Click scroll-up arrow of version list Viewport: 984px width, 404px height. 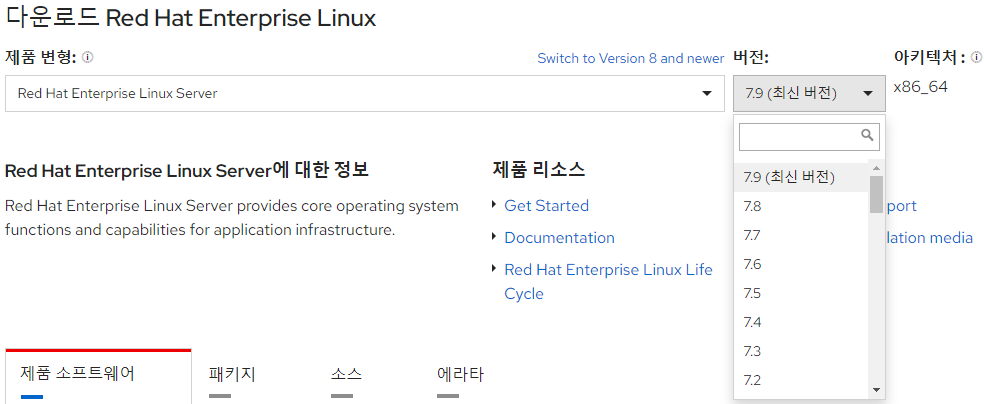(876, 168)
